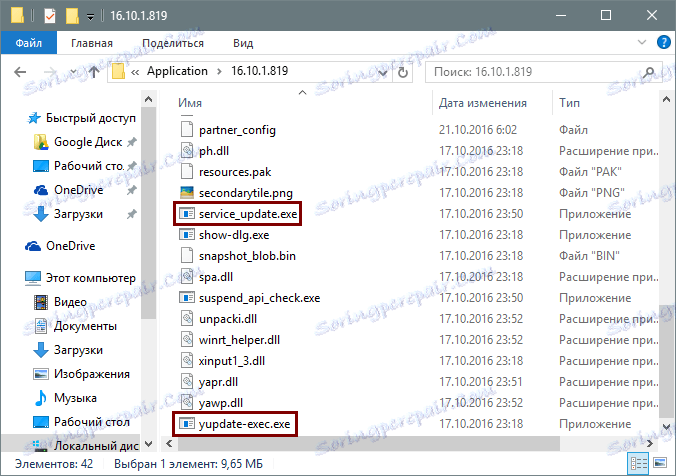
Task: Open recent locations dropdown arrow
Action: click(73, 72)
